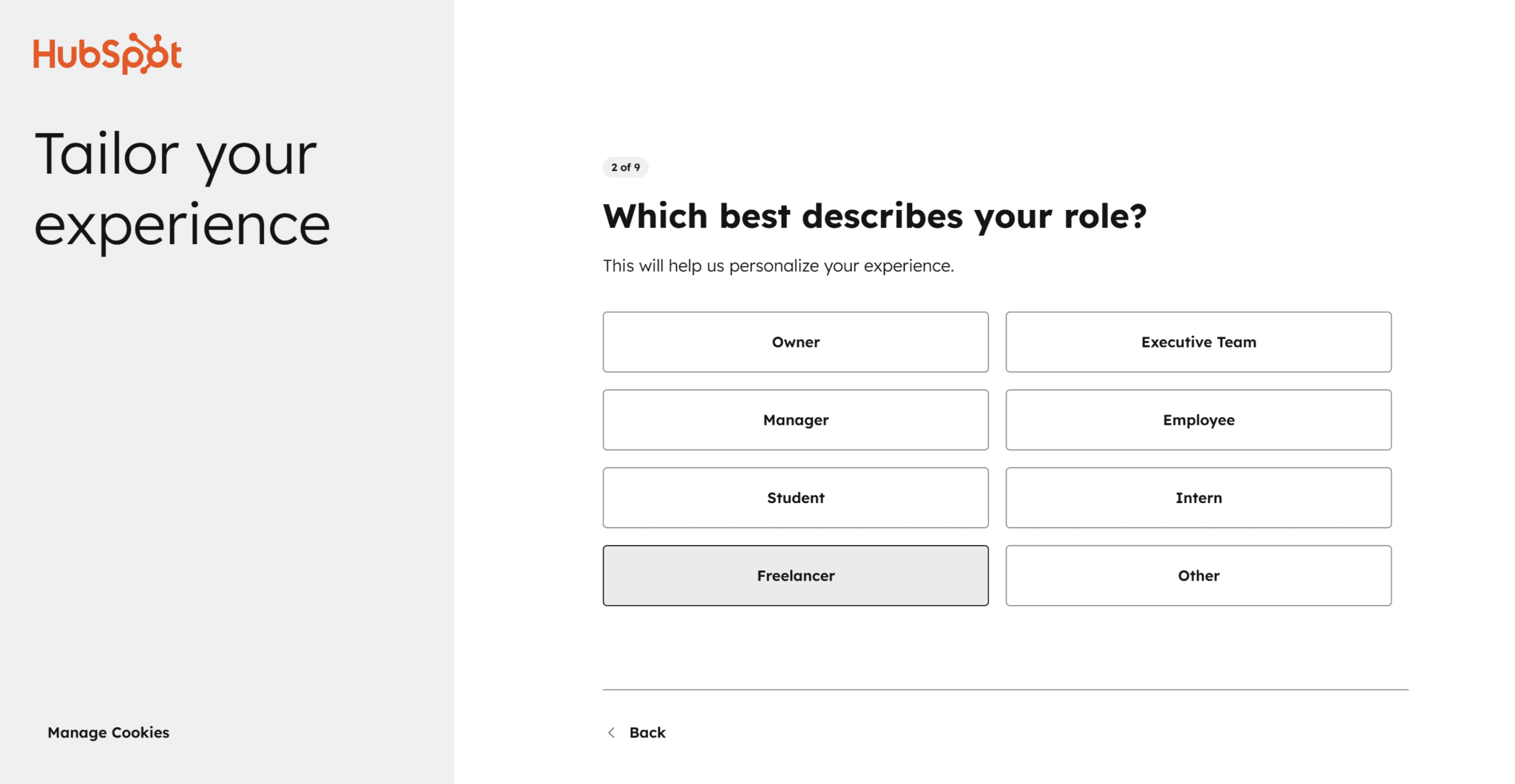The height and width of the screenshot is (784, 1515).
Task: Click the Back link
Action: [x=647, y=732]
